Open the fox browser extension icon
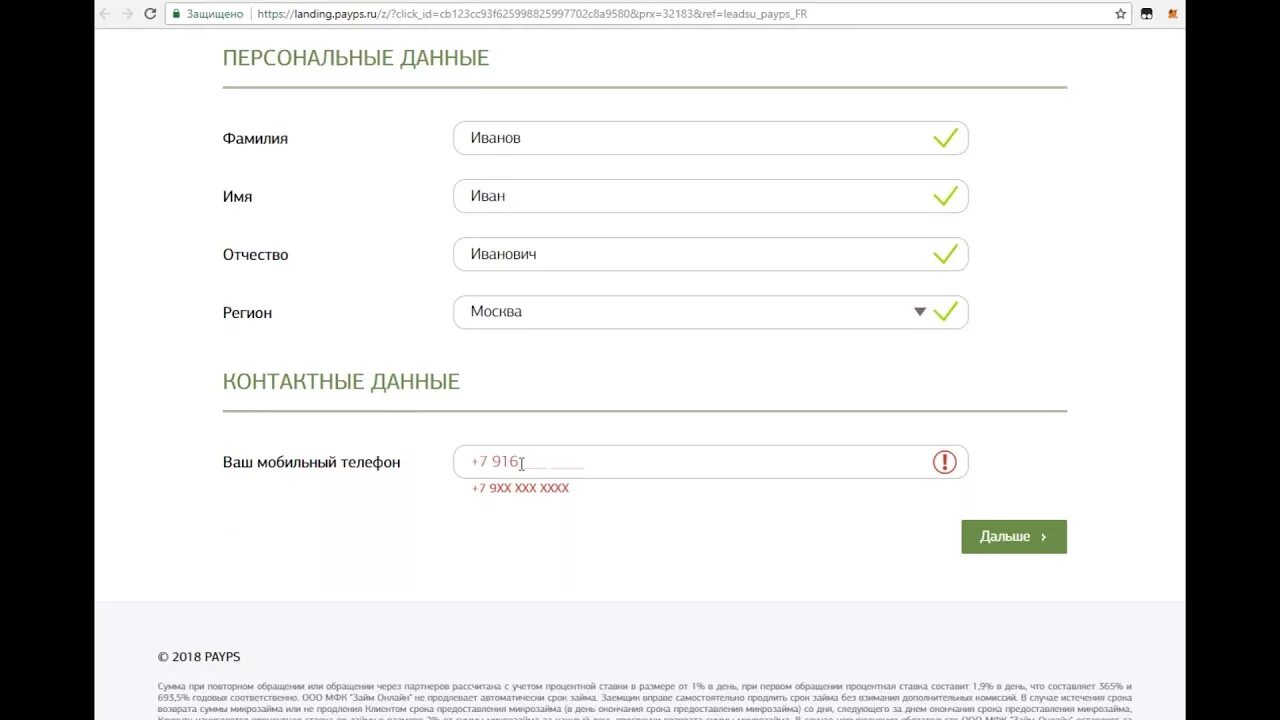 pyautogui.click(x=1173, y=14)
